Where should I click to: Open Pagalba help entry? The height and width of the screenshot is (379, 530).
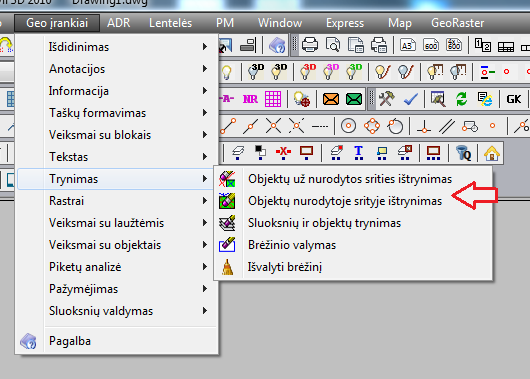point(117,341)
